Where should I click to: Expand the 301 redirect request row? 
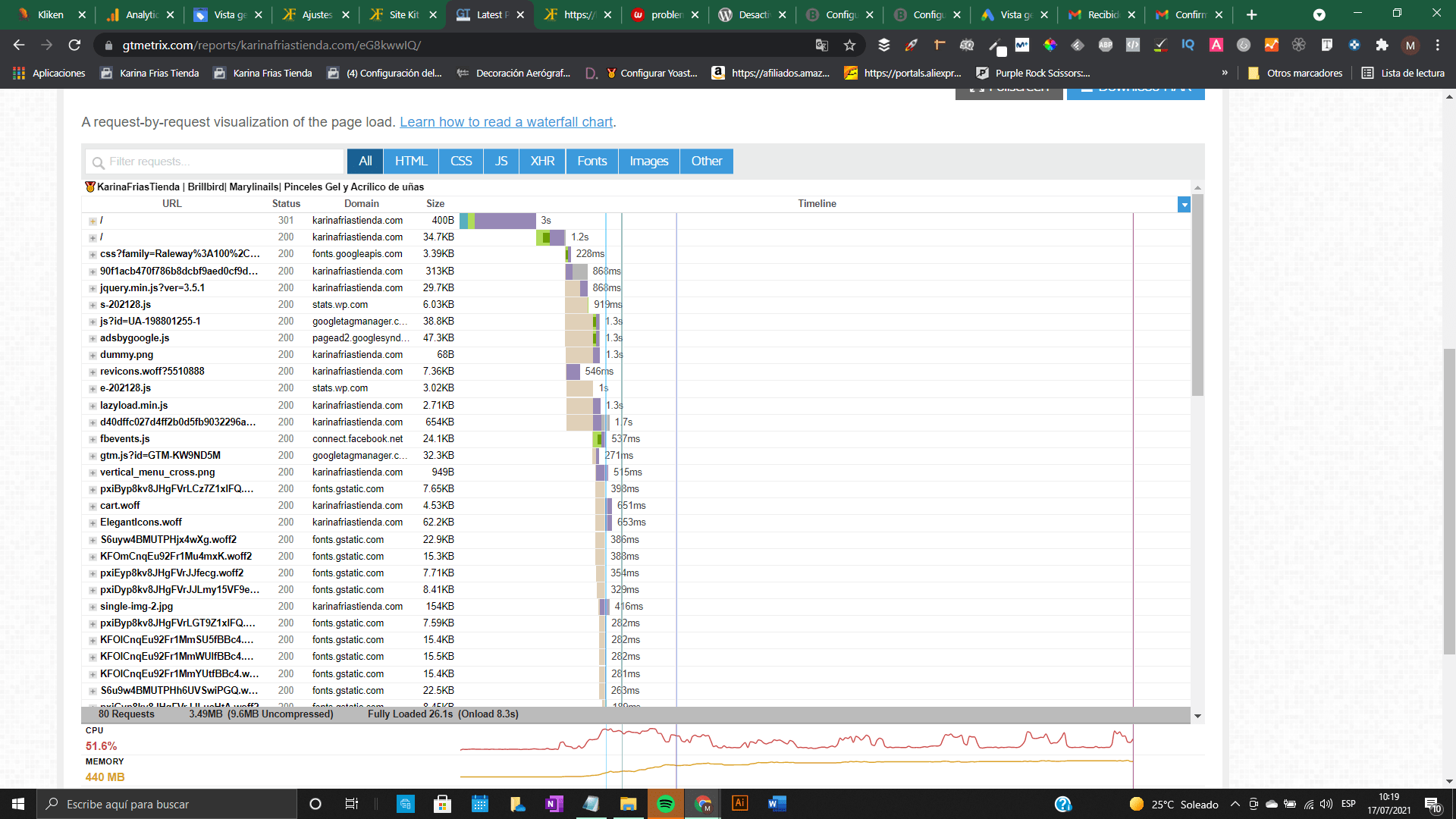click(93, 221)
